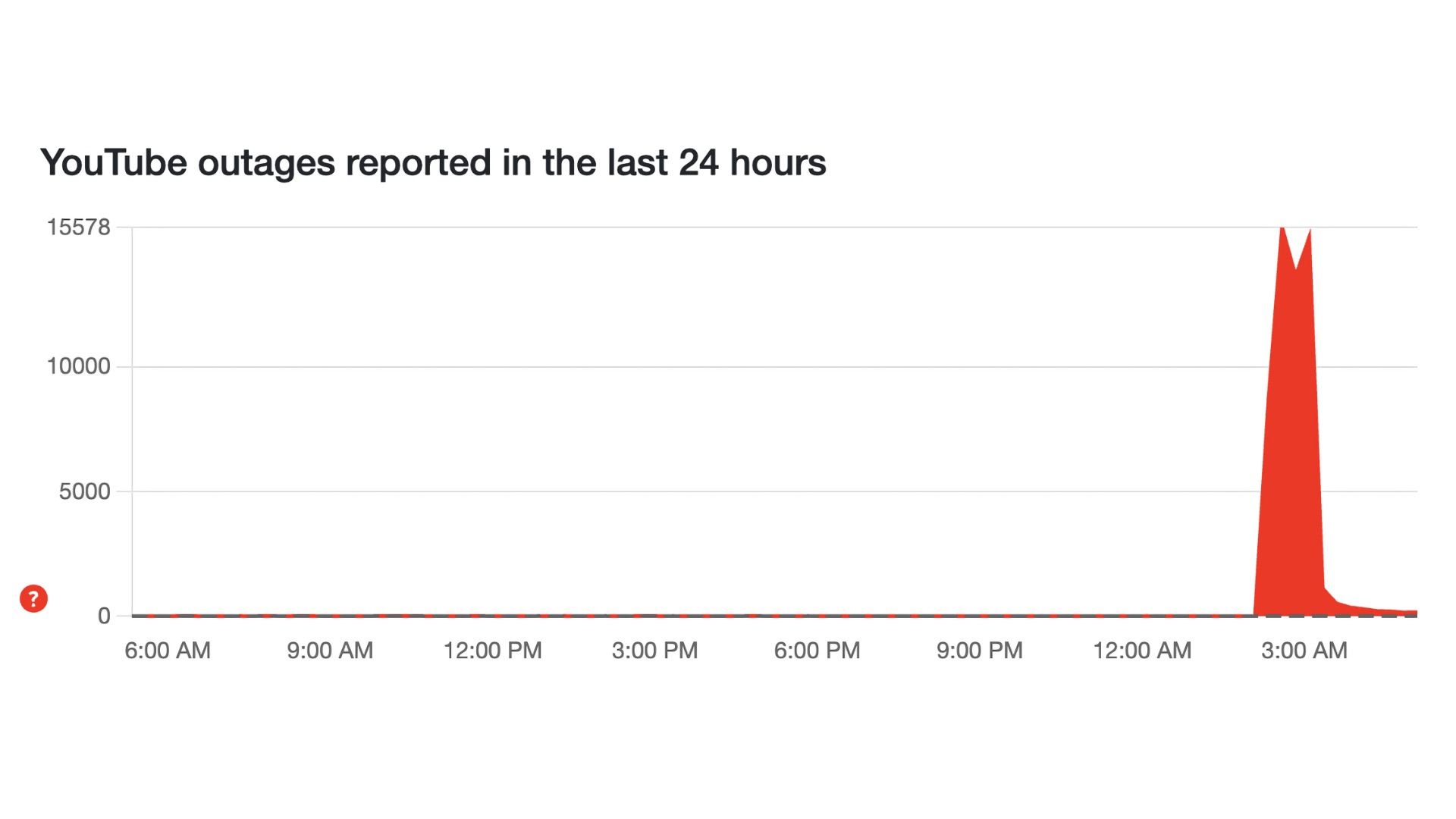Click the 15578 y-axis label
Screen dimensions: 1456x819
coord(79,227)
